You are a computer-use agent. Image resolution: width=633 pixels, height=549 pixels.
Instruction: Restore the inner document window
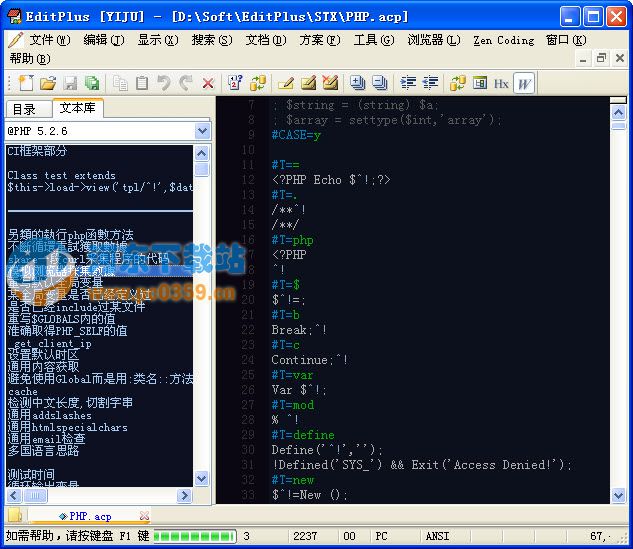601,59
